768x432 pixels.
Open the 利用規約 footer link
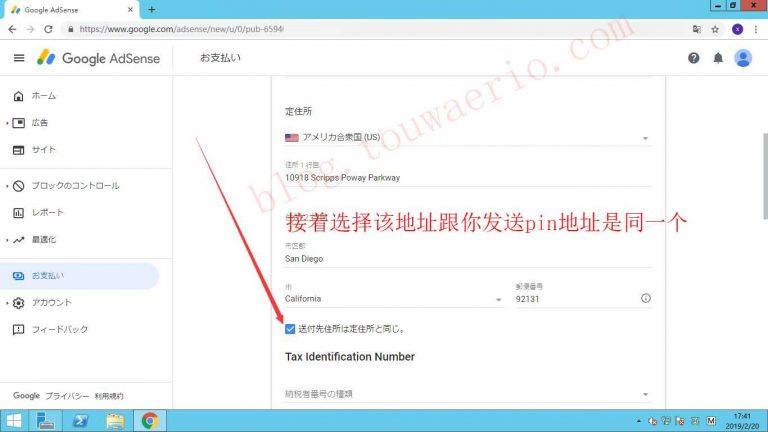click(109, 396)
